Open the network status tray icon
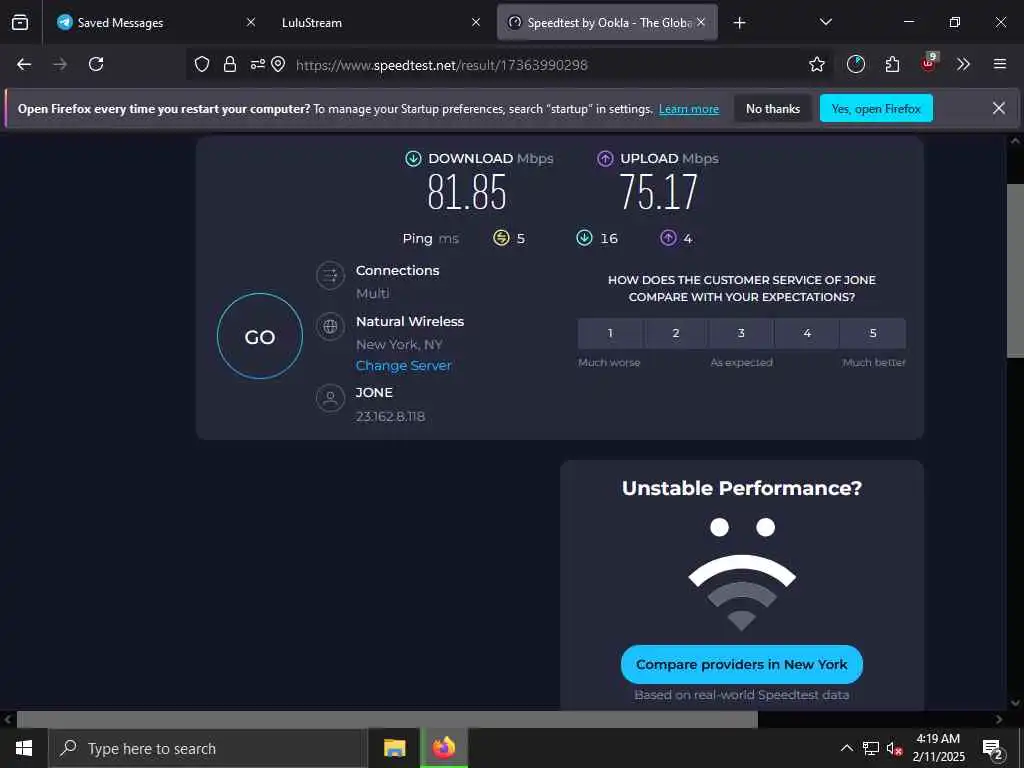 [871, 748]
